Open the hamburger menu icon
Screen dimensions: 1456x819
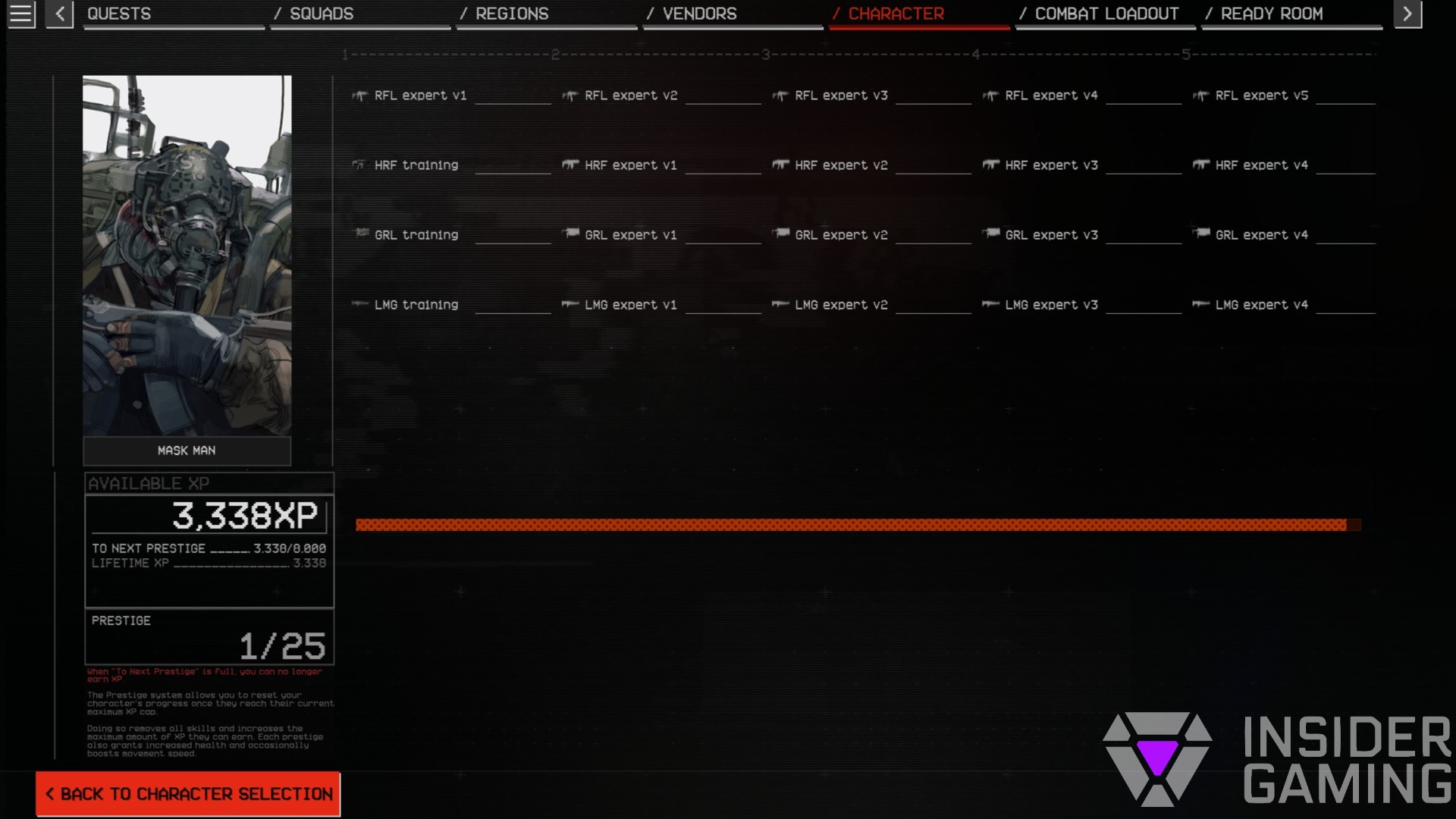[20, 12]
